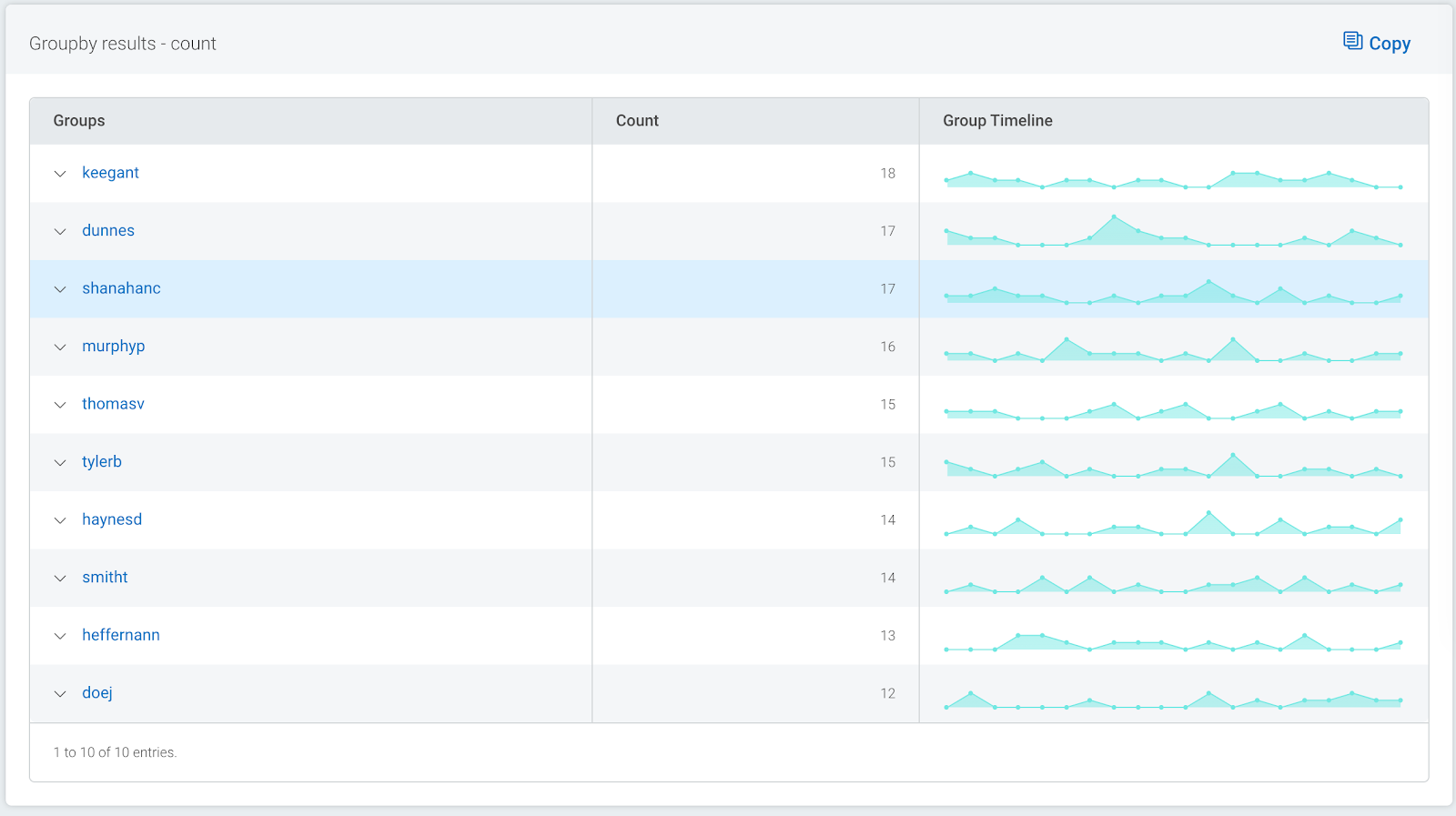Expand the smitht group chevron
The height and width of the screenshot is (816, 1456).
tap(60, 578)
